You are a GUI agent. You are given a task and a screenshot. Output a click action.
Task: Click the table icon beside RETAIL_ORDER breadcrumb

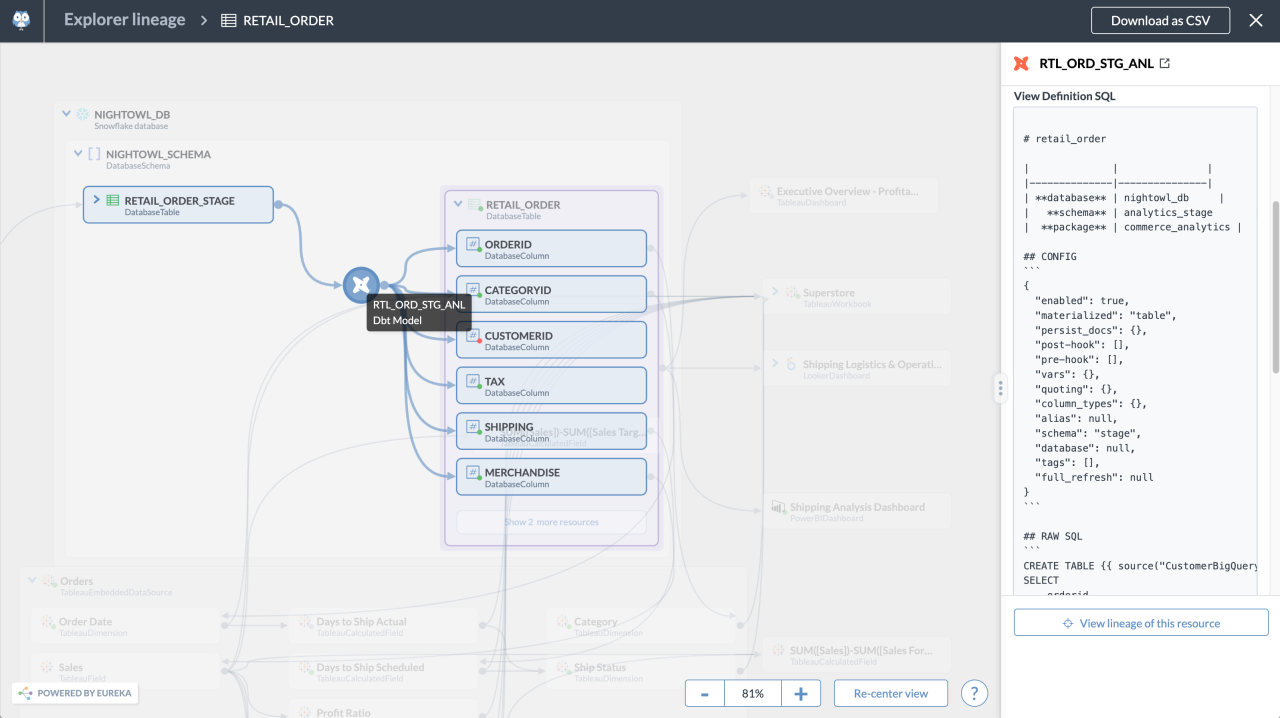point(229,20)
